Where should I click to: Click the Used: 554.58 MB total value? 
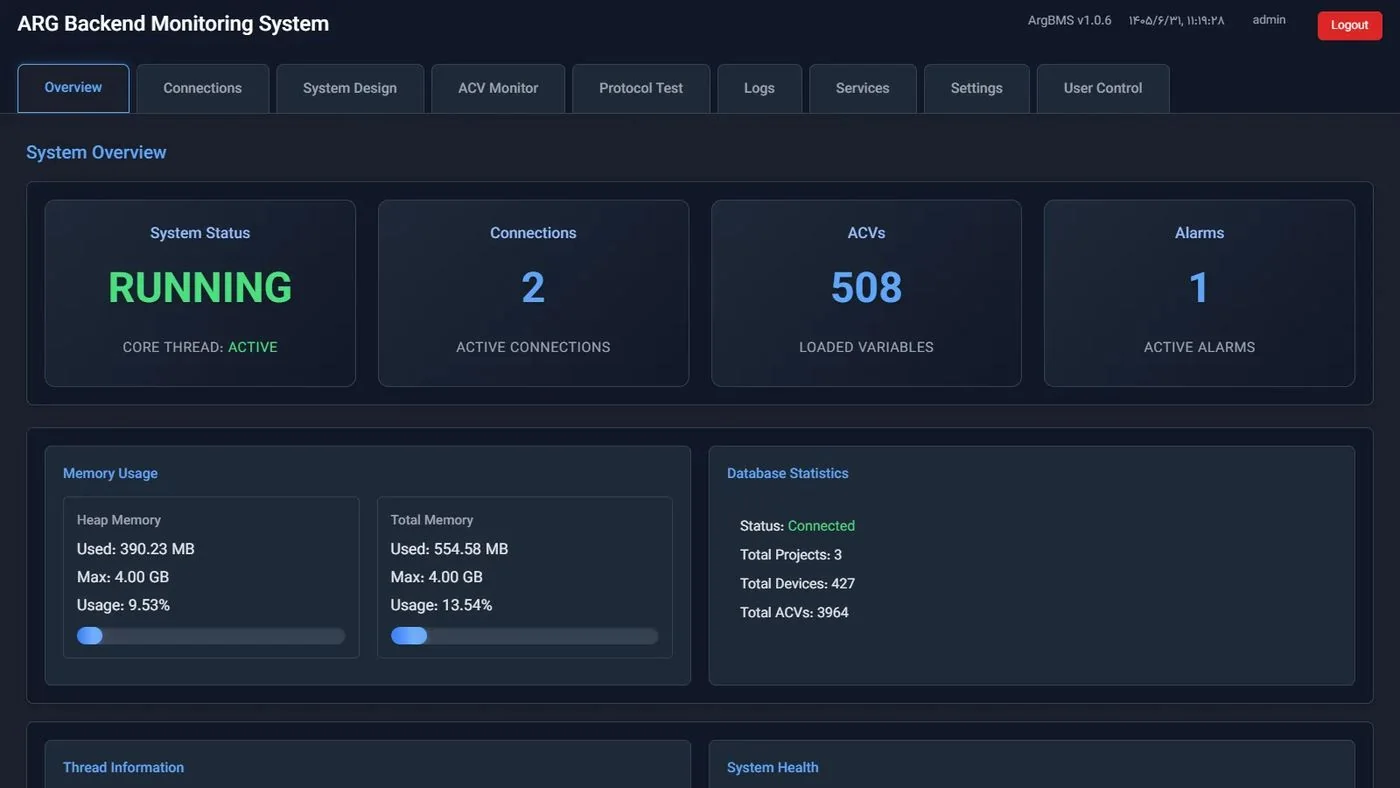pyautogui.click(x=450, y=549)
